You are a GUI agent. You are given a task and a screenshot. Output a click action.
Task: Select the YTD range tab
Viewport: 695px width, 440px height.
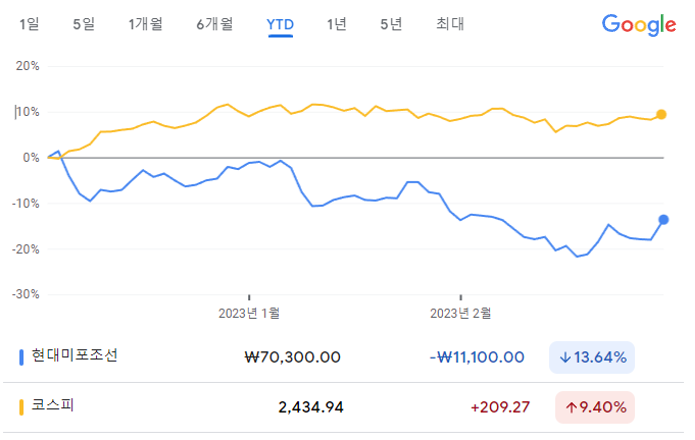pos(280,24)
